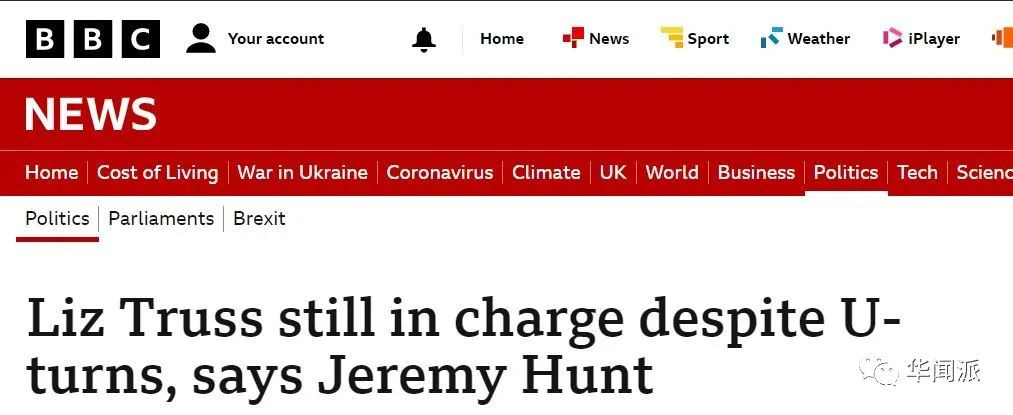The image size is (1013, 415).
Task: Open the Your account profile icon
Action: click(x=201, y=39)
